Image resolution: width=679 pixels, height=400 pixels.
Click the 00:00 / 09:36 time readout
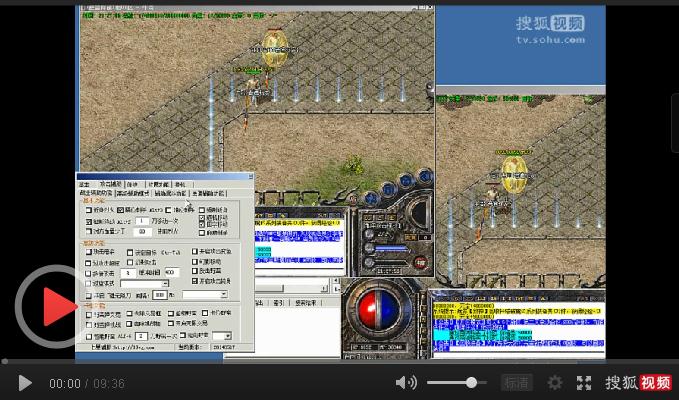pos(87,384)
